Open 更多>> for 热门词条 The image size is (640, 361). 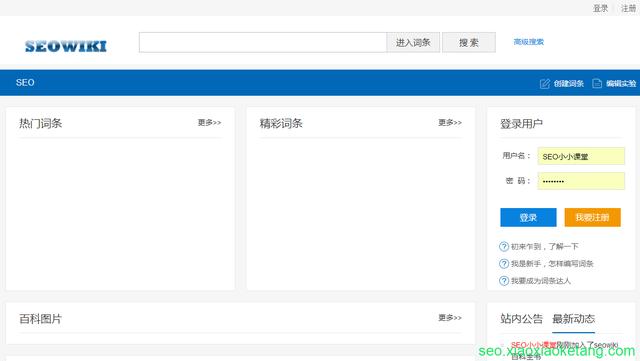tap(209, 123)
